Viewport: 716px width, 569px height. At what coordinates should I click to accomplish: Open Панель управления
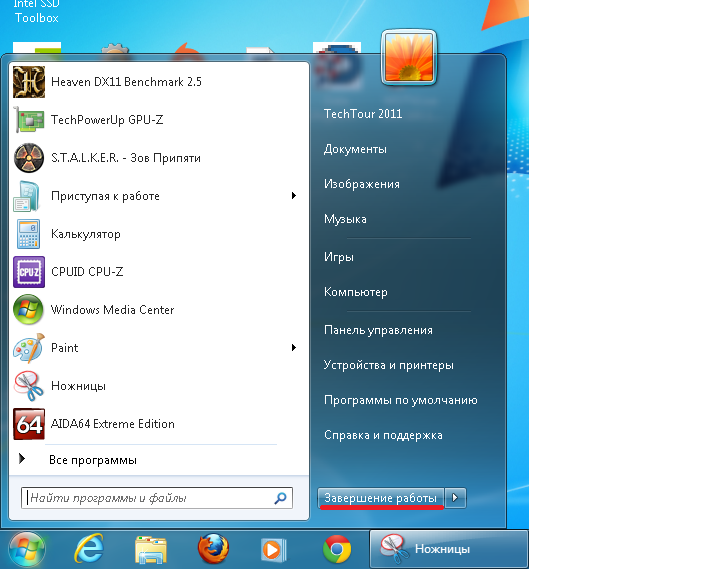tap(378, 330)
